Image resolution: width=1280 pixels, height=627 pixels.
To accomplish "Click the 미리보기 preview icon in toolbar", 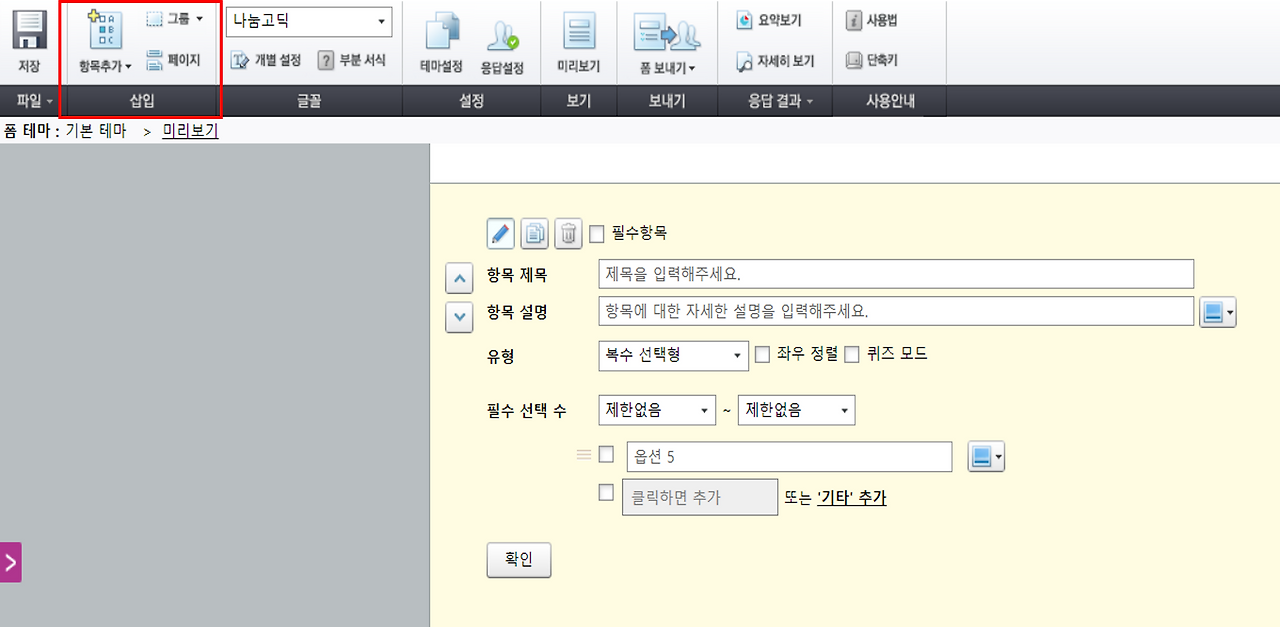I will pos(579,40).
